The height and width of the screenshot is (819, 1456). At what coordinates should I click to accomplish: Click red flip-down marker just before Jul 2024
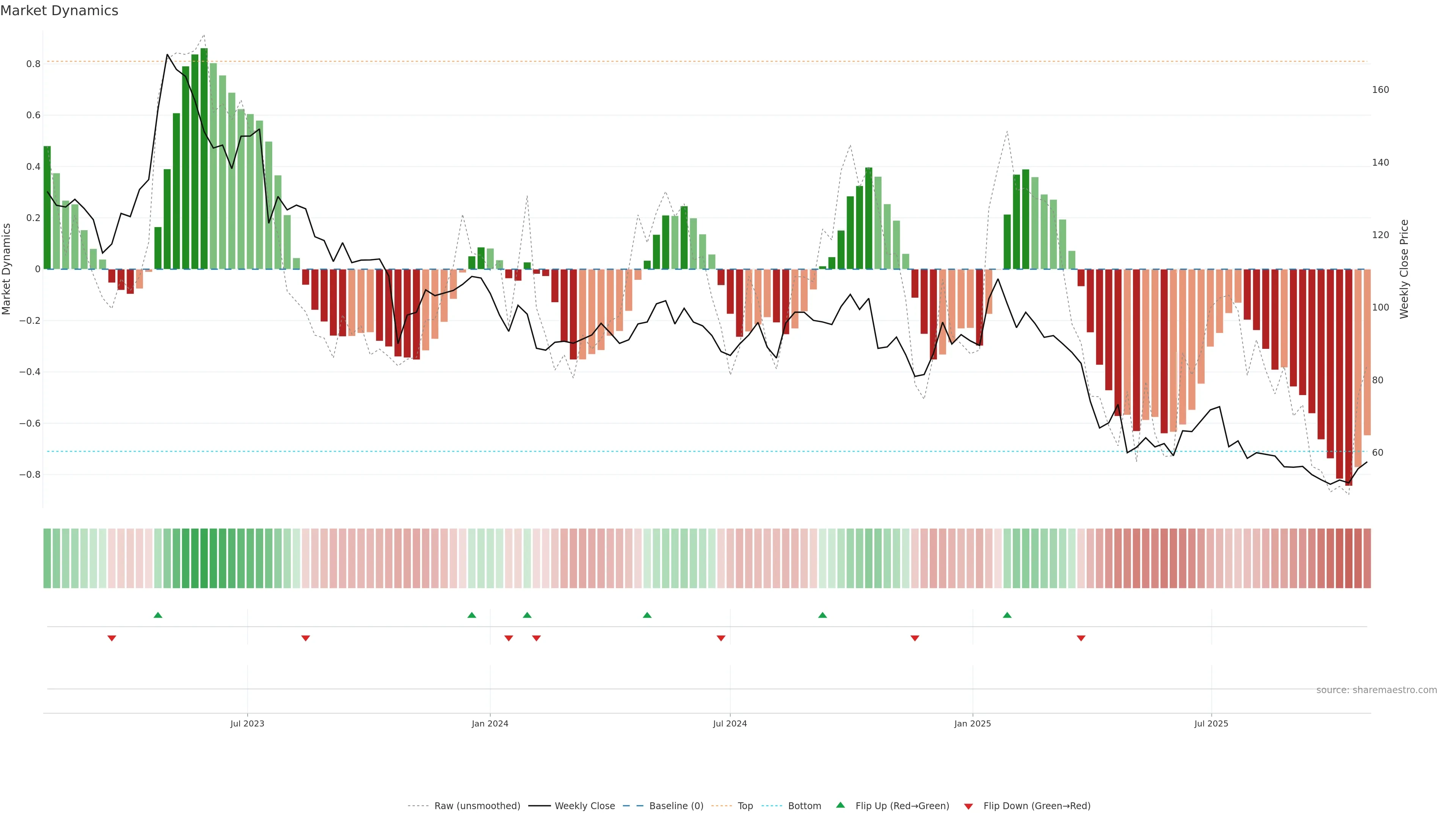click(721, 638)
